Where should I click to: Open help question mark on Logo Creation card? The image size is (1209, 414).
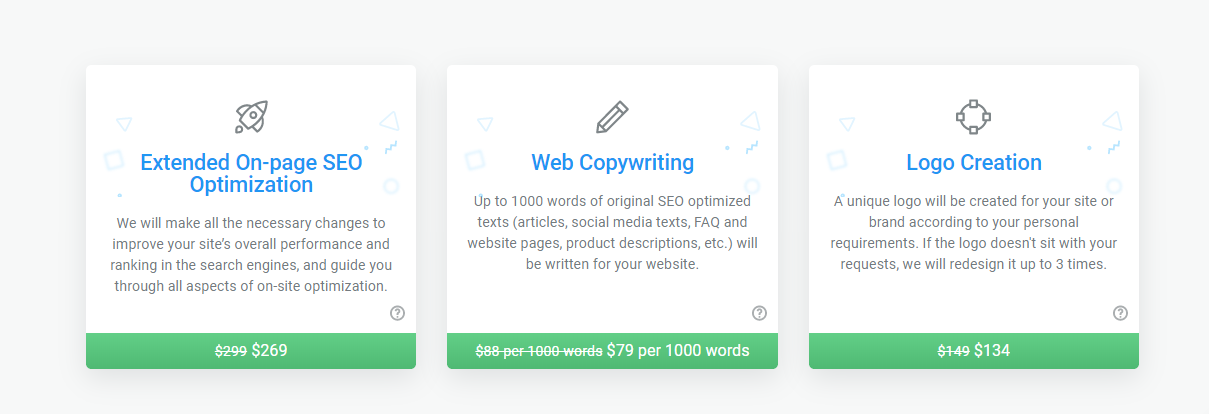coord(1120,313)
